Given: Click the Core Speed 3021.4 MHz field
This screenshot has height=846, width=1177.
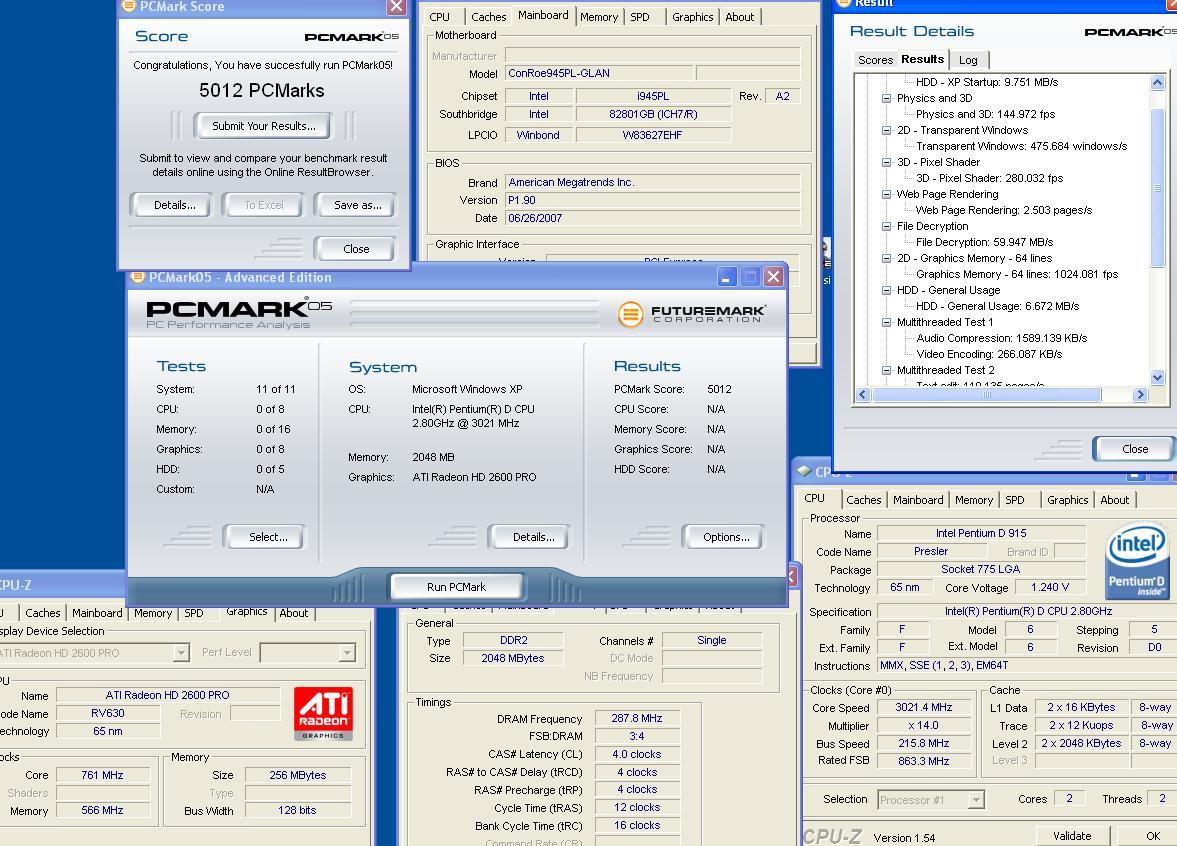Looking at the screenshot, I should (x=923, y=708).
